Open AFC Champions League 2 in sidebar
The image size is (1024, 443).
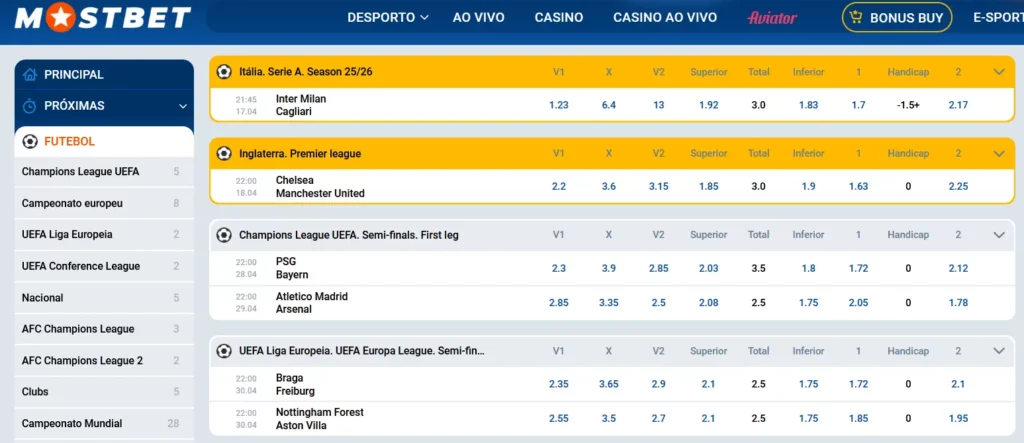pyautogui.click(x=104, y=360)
